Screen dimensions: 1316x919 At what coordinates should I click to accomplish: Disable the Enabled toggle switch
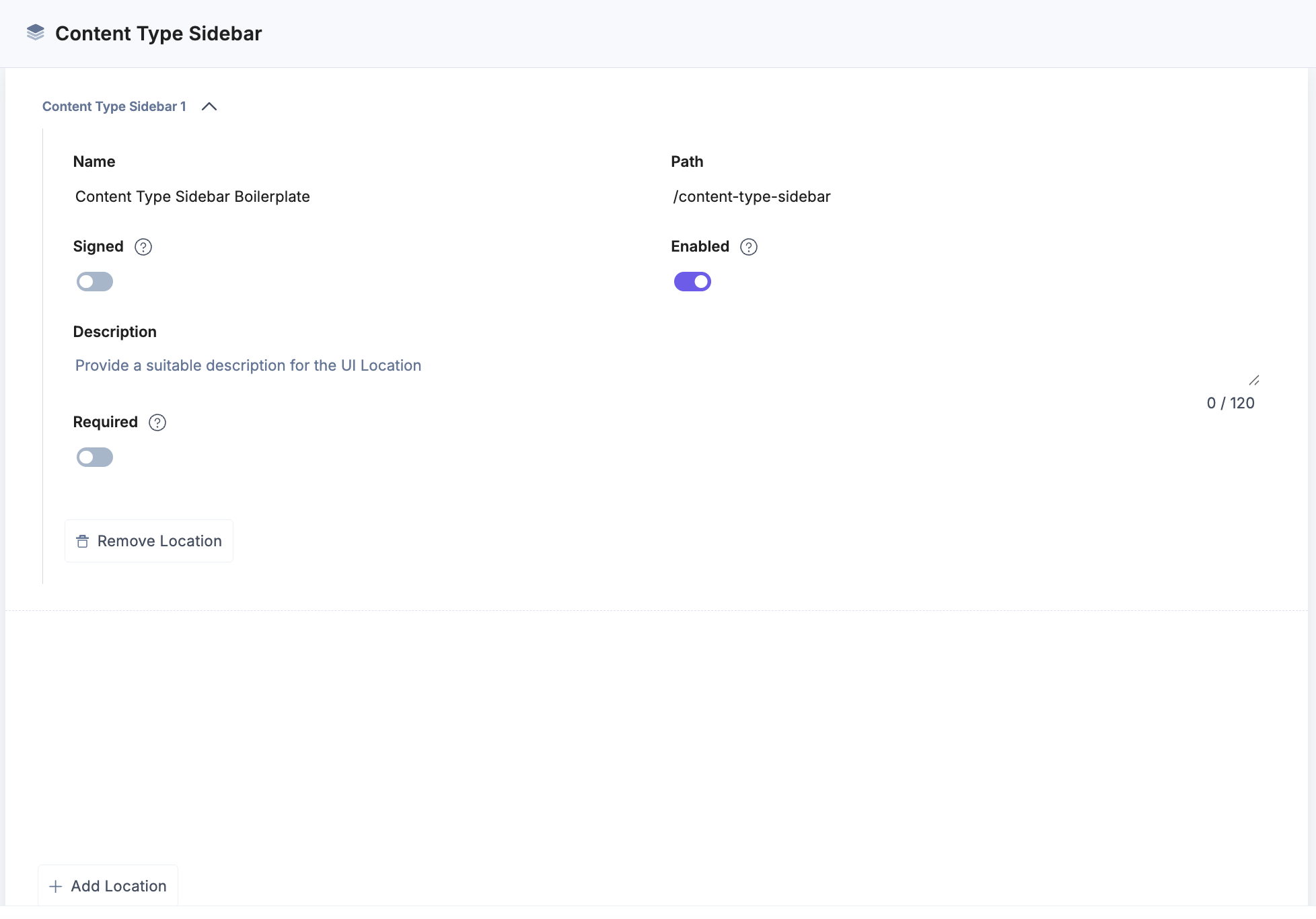click(692, 282)
